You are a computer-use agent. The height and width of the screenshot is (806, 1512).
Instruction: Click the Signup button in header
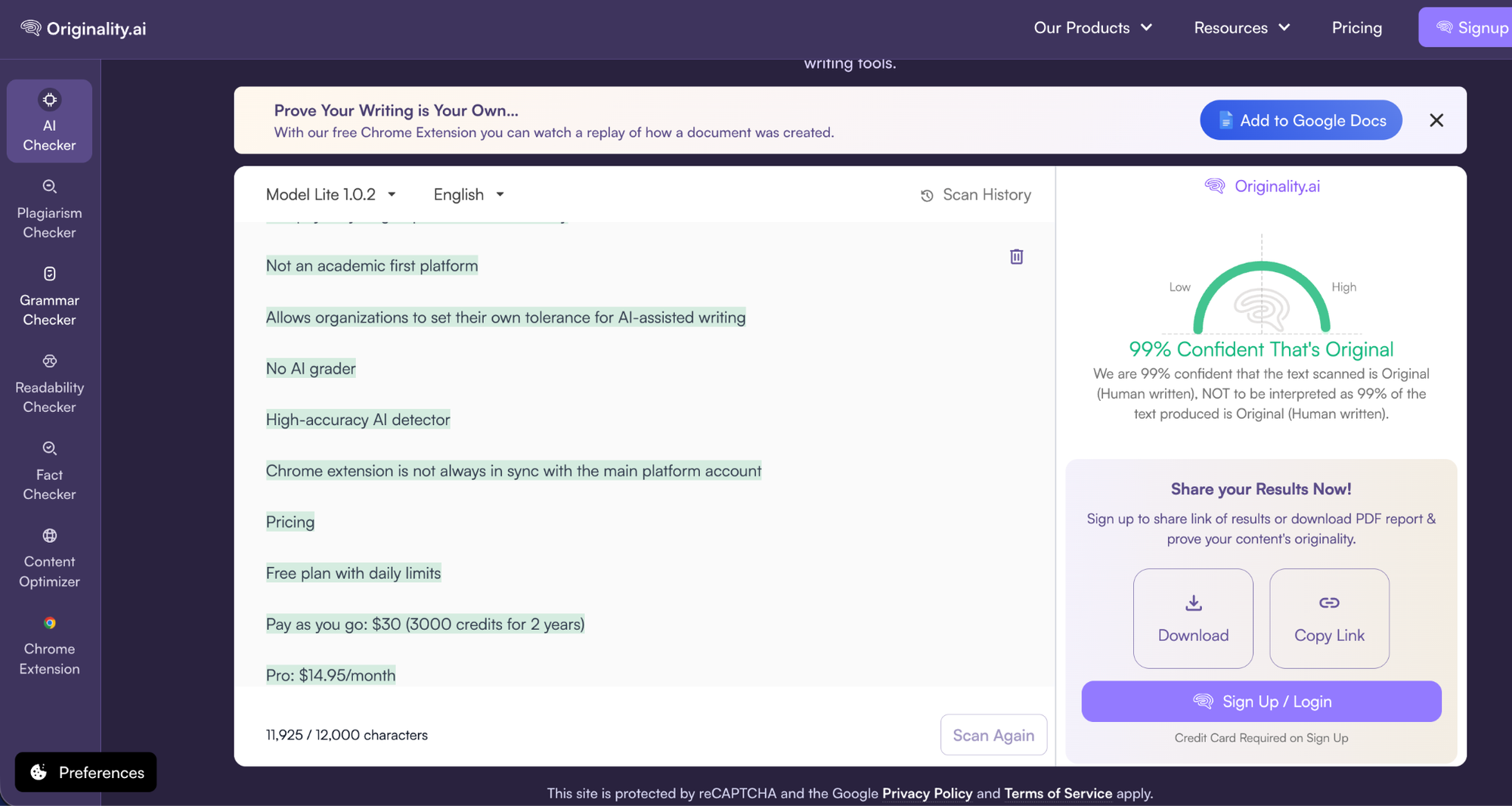(1465, 27)
